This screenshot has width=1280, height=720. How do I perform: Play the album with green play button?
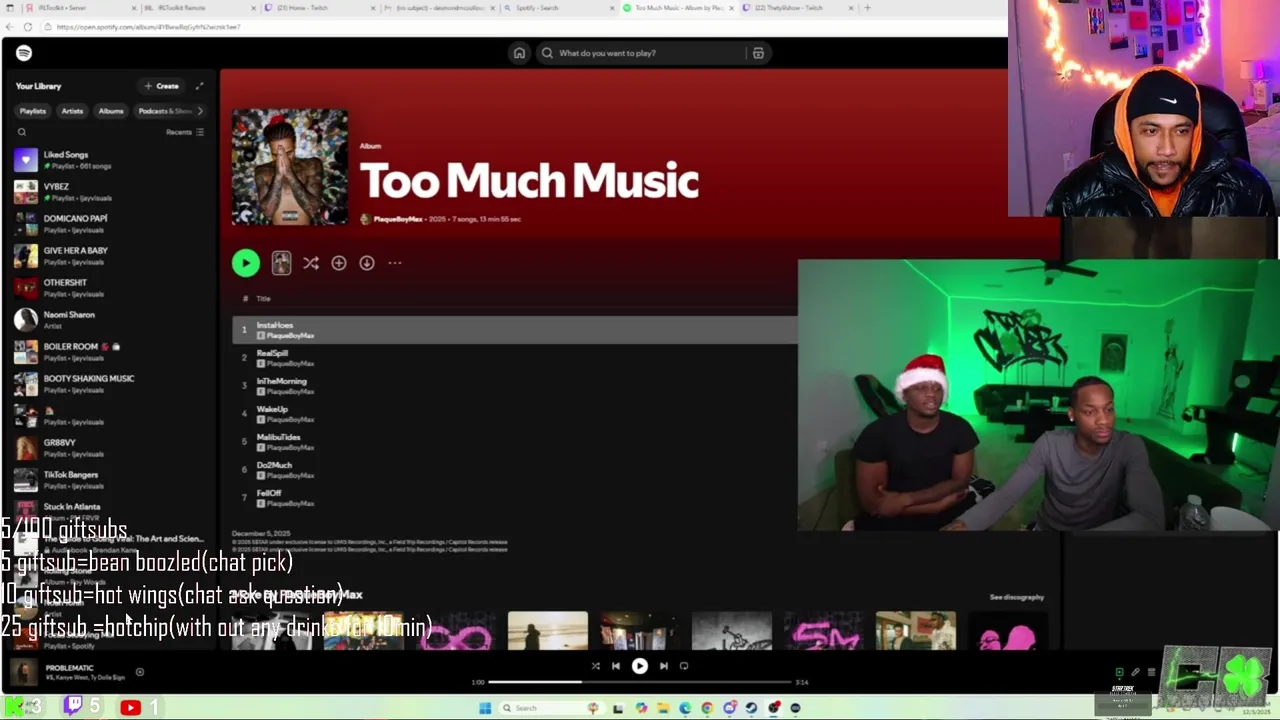[x=245, y=263]
